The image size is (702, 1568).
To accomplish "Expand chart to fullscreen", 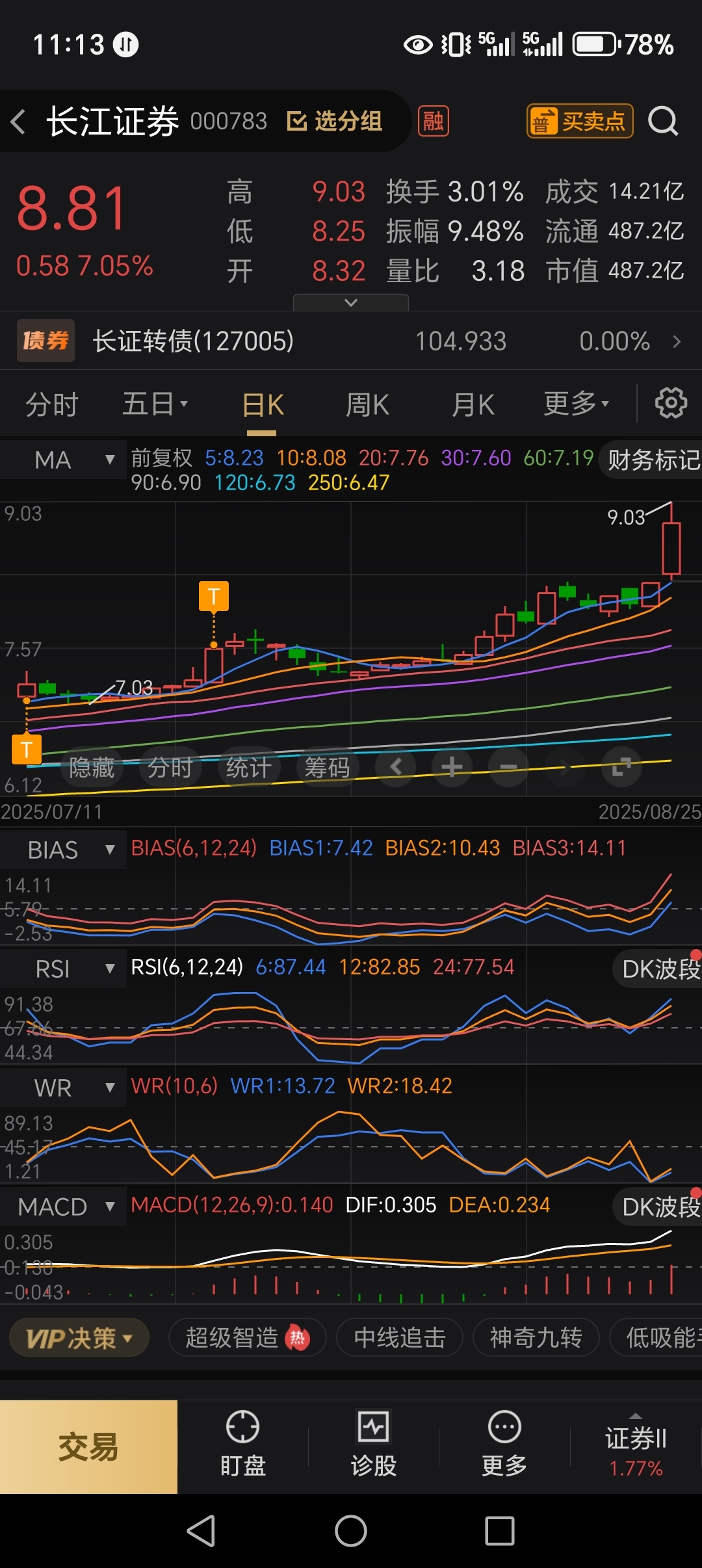I will 622,768.
